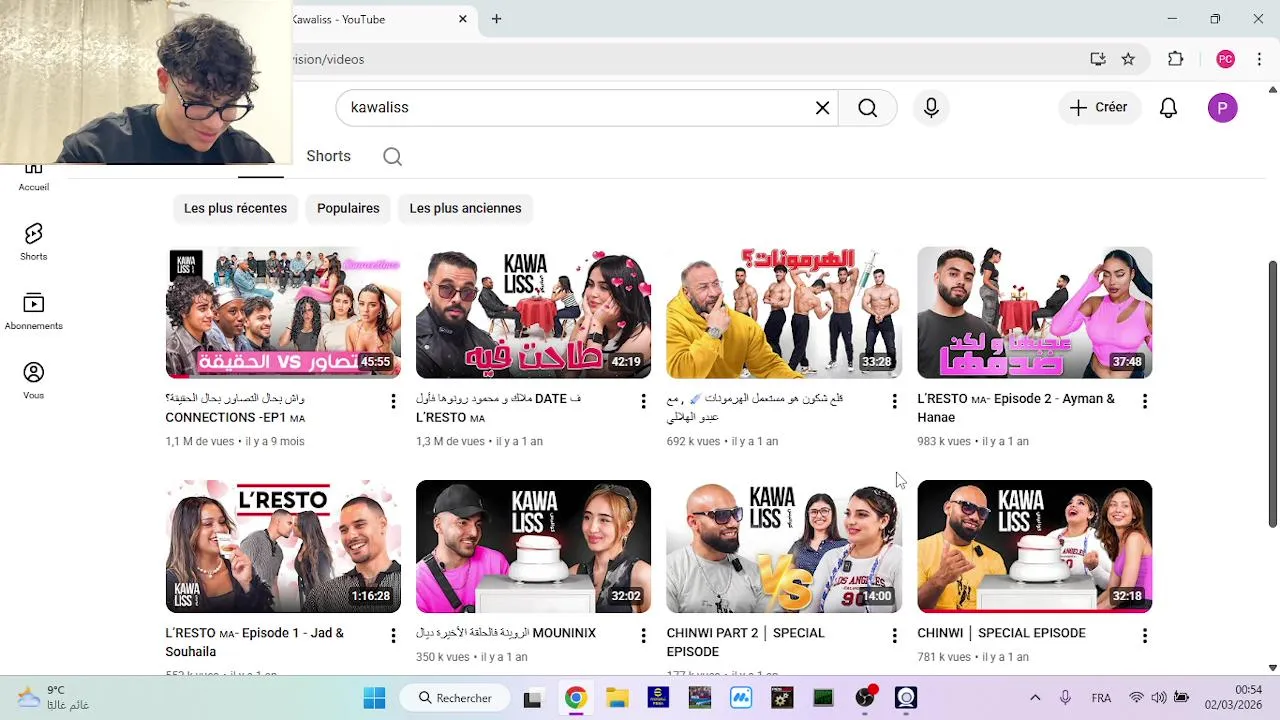Open Chrome extensions puzzle icon
Screen dimensions: 1280x720
pos(1176,59)
